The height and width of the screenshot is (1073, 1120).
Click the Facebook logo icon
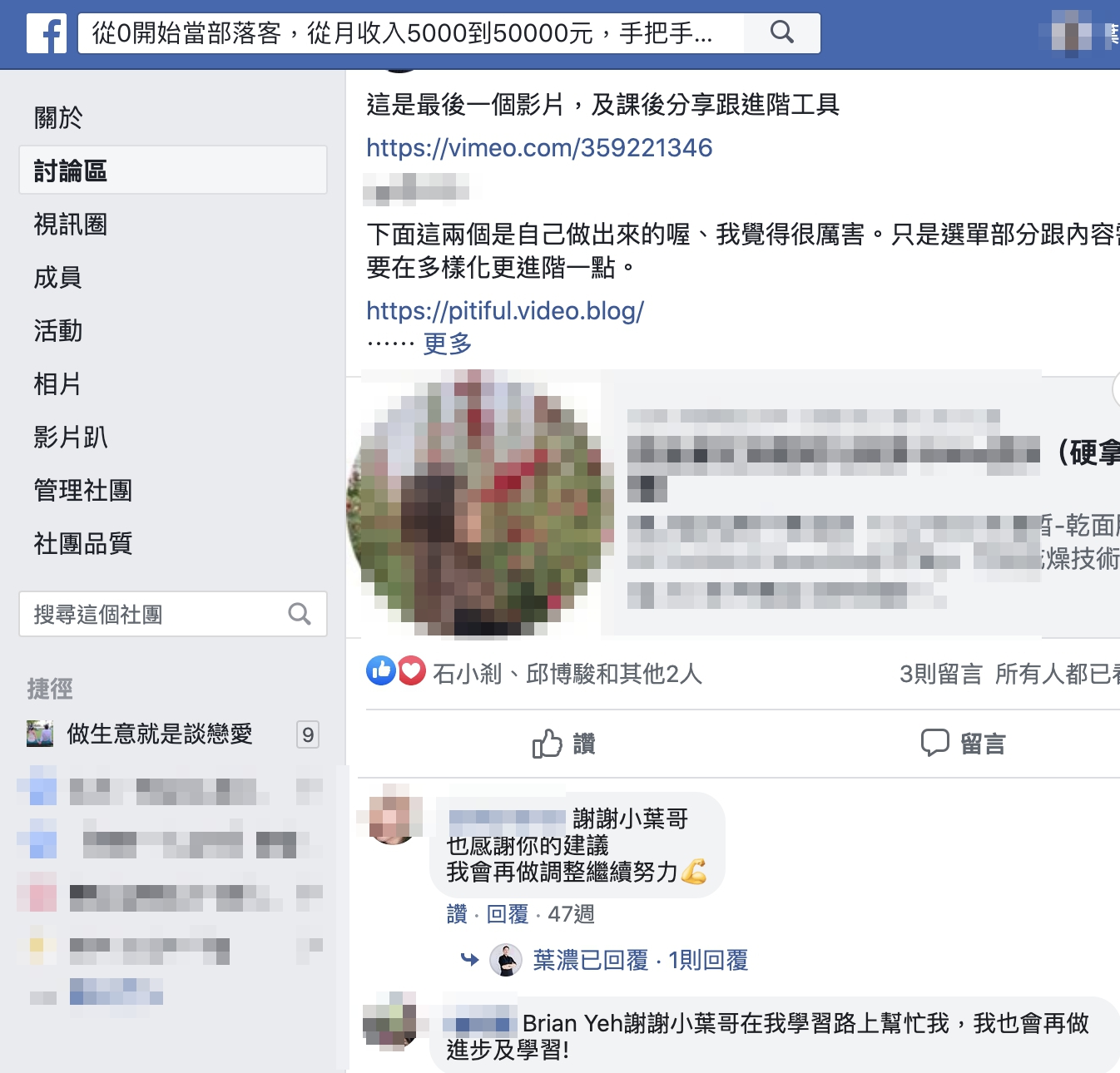coord(47,33)
